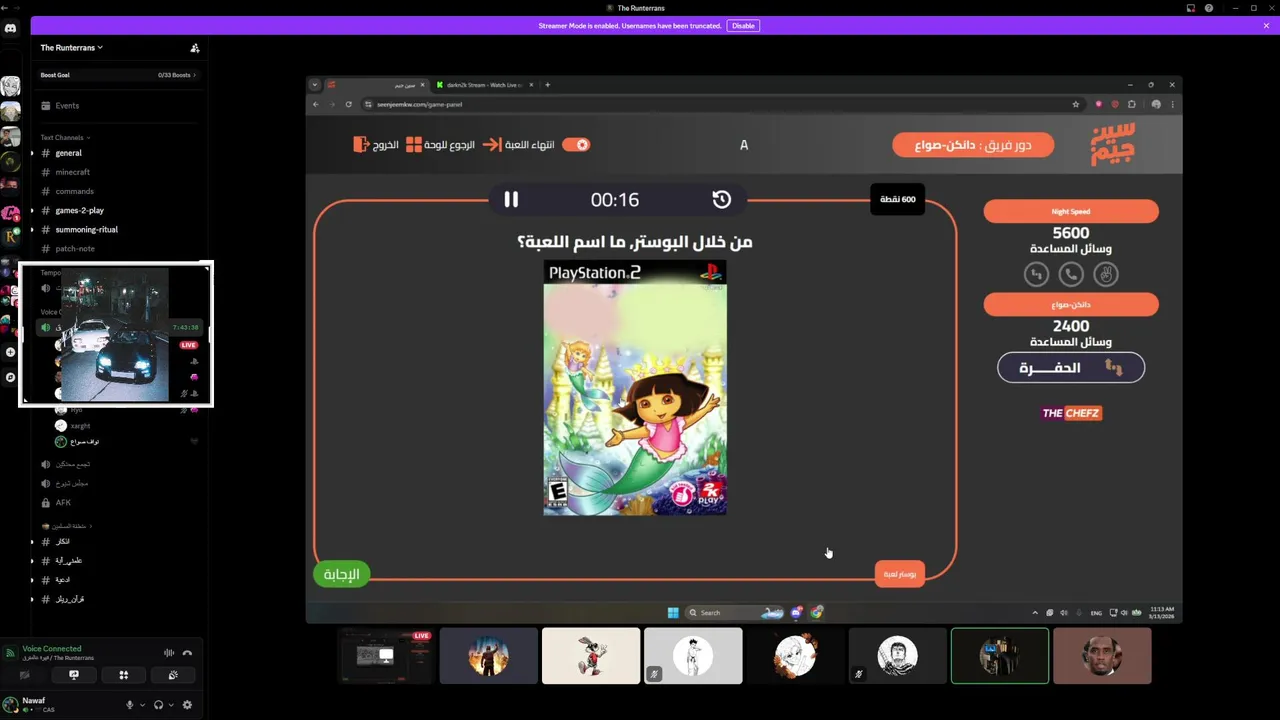Use the Night Speed call-a-friend lifeline icon
1280x720 pixels.
1071,273
